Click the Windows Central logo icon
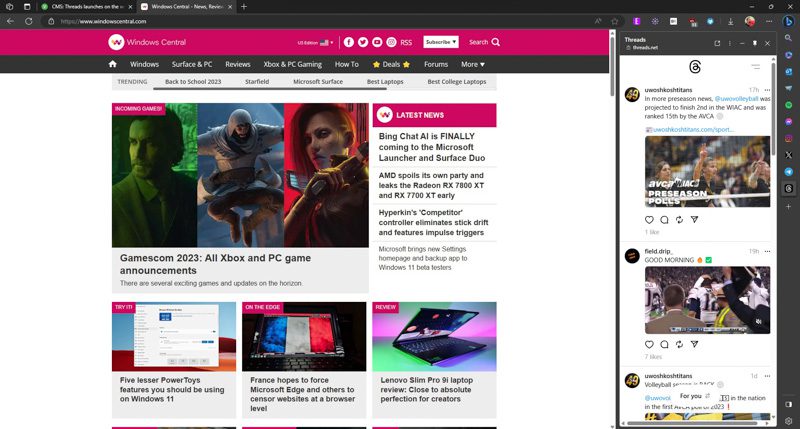Viewport: 800px width, 429px height. coord(116,42)
